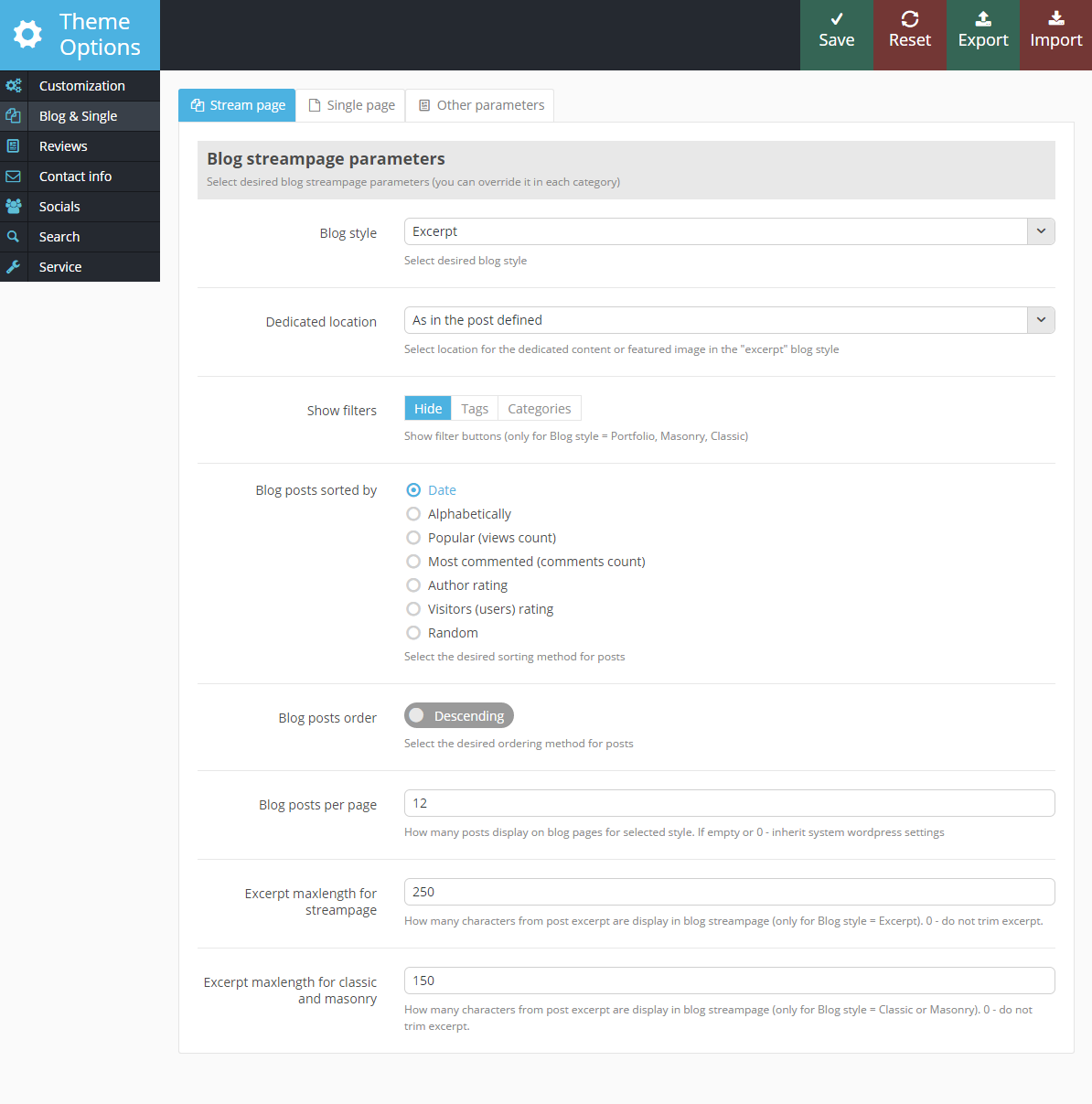The height and width of the screenshot is (1104, 1092).
Task: Switch to the Single page tab
Action: coord(351,105)
